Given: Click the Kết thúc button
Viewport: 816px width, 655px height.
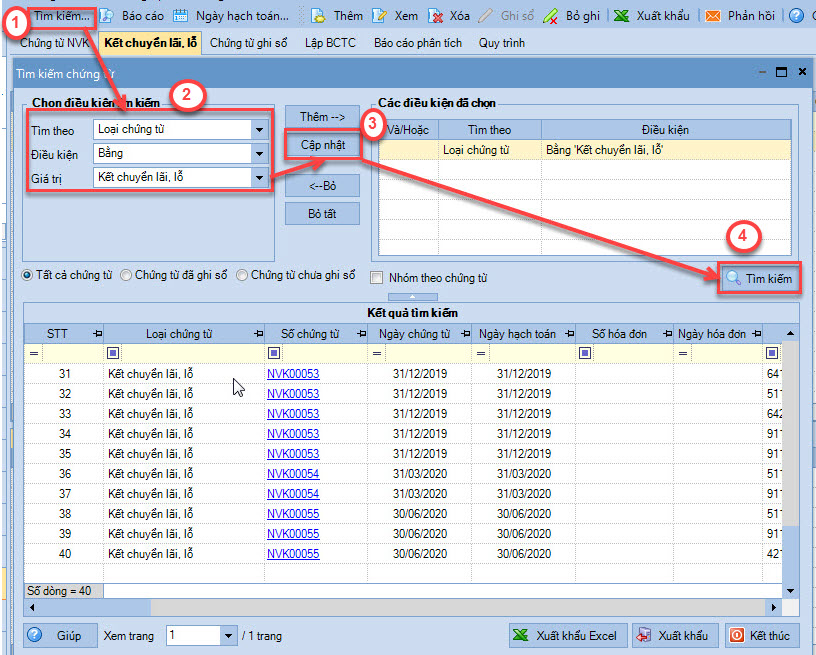Looking at the screenshot, I should click(762, 635).
